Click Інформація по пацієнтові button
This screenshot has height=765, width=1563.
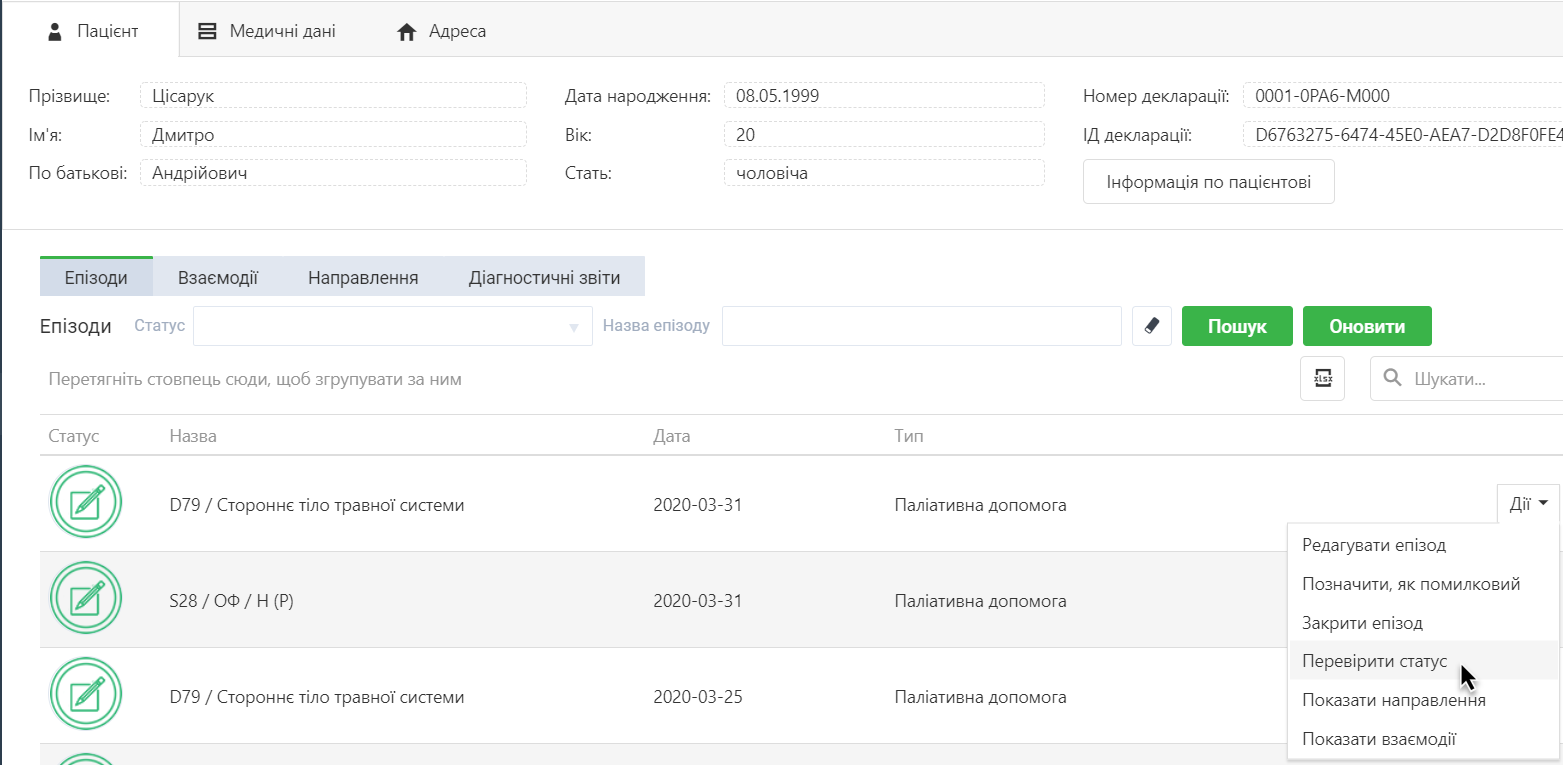click(1208, 182)
